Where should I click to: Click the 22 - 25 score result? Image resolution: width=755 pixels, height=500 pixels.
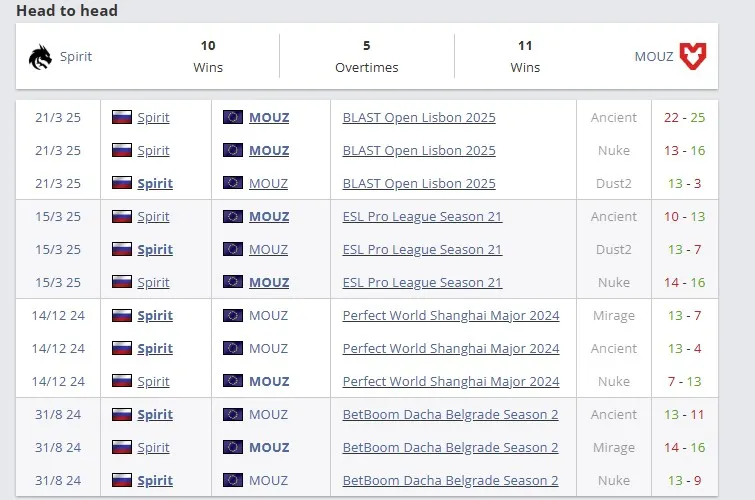point(684,118)
